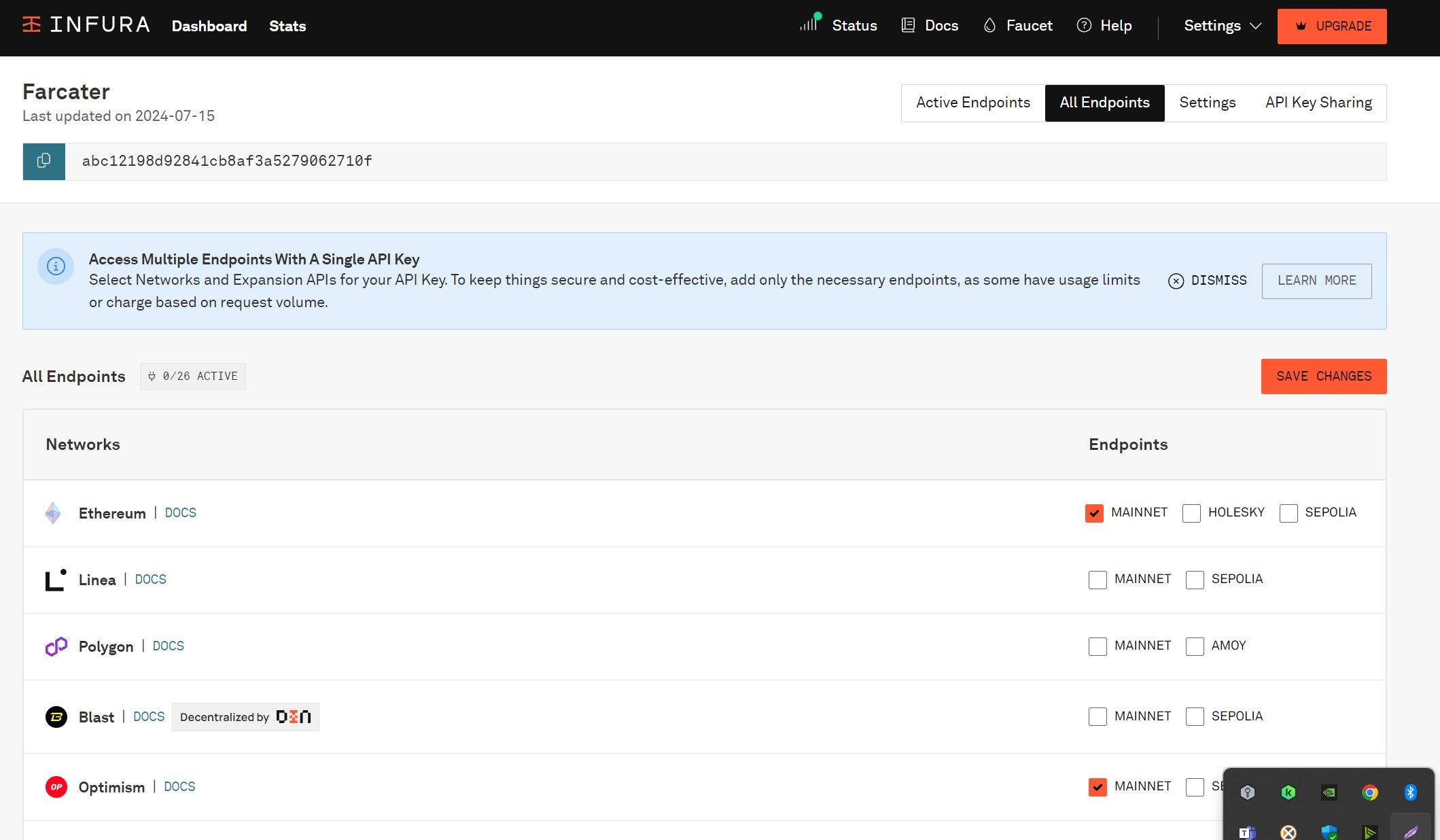Check Blast SEPOLIA checkbox
Screen dimensions: 1440x840
1195,717
